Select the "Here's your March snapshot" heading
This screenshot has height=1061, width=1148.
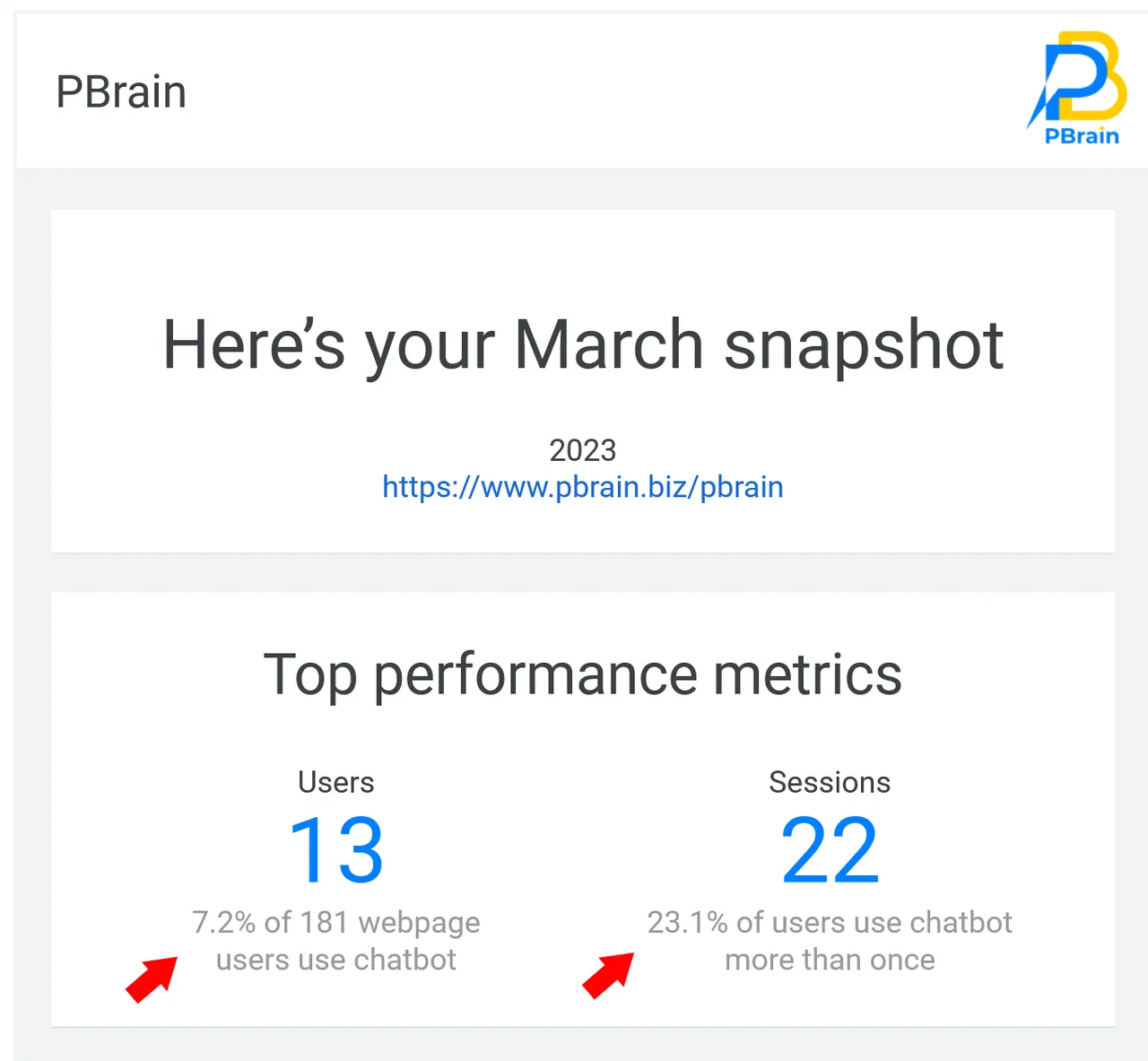(x=583, y=345)
